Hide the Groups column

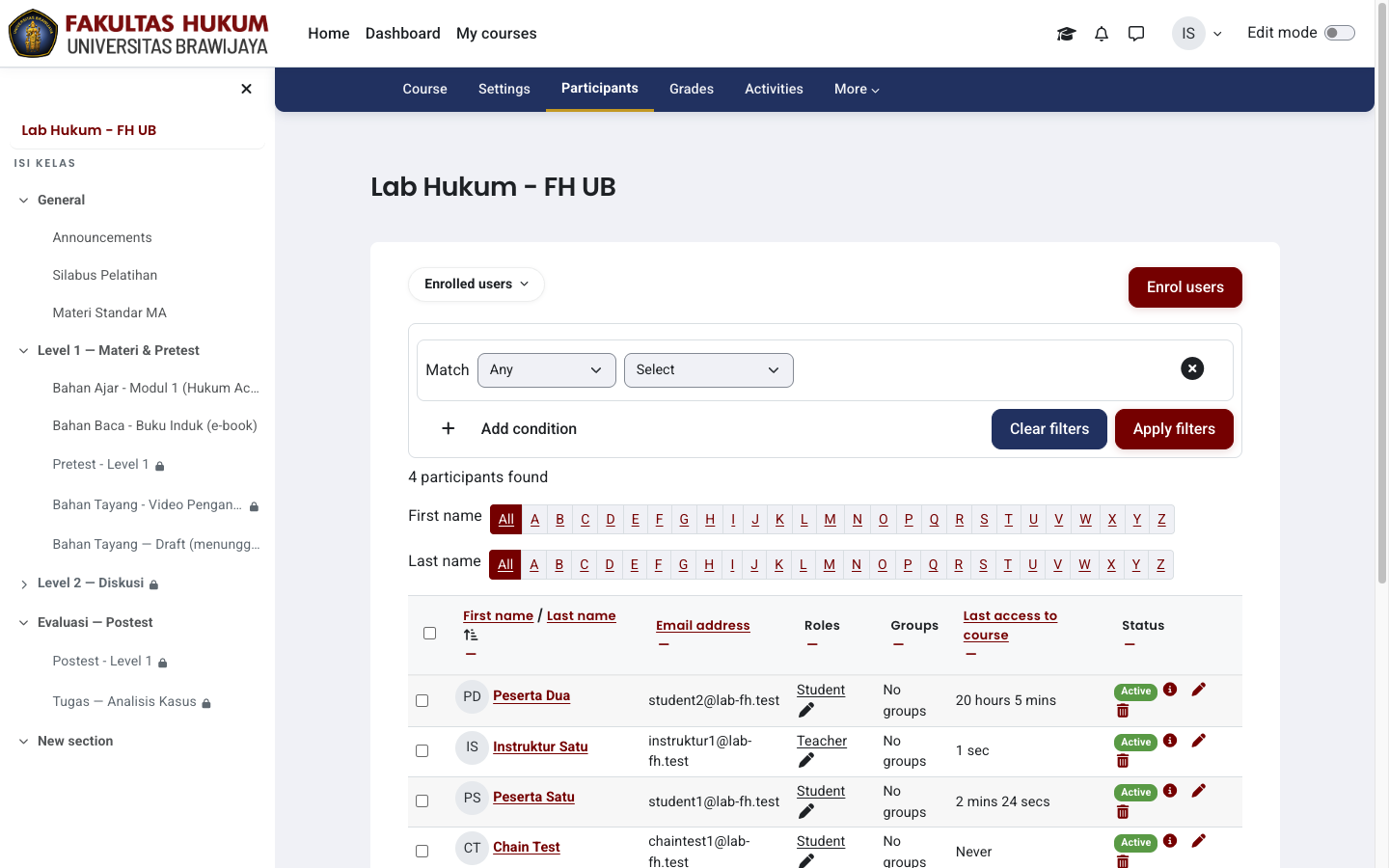coord(898,644)
